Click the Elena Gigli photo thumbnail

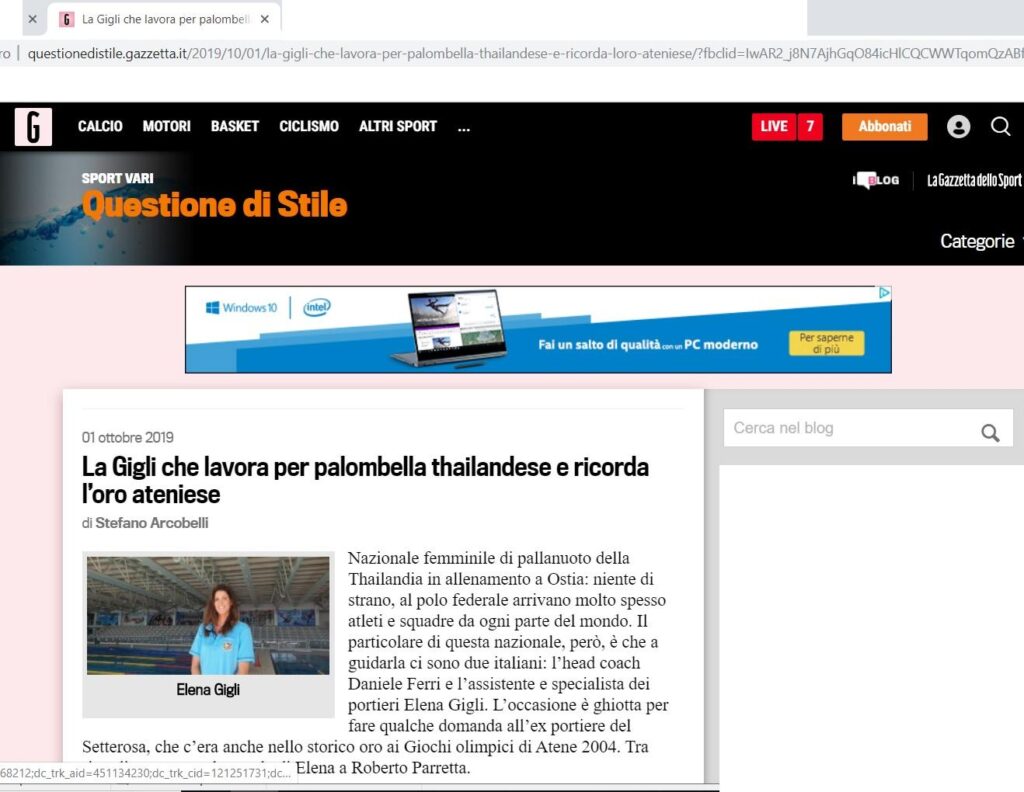(208, 615)
